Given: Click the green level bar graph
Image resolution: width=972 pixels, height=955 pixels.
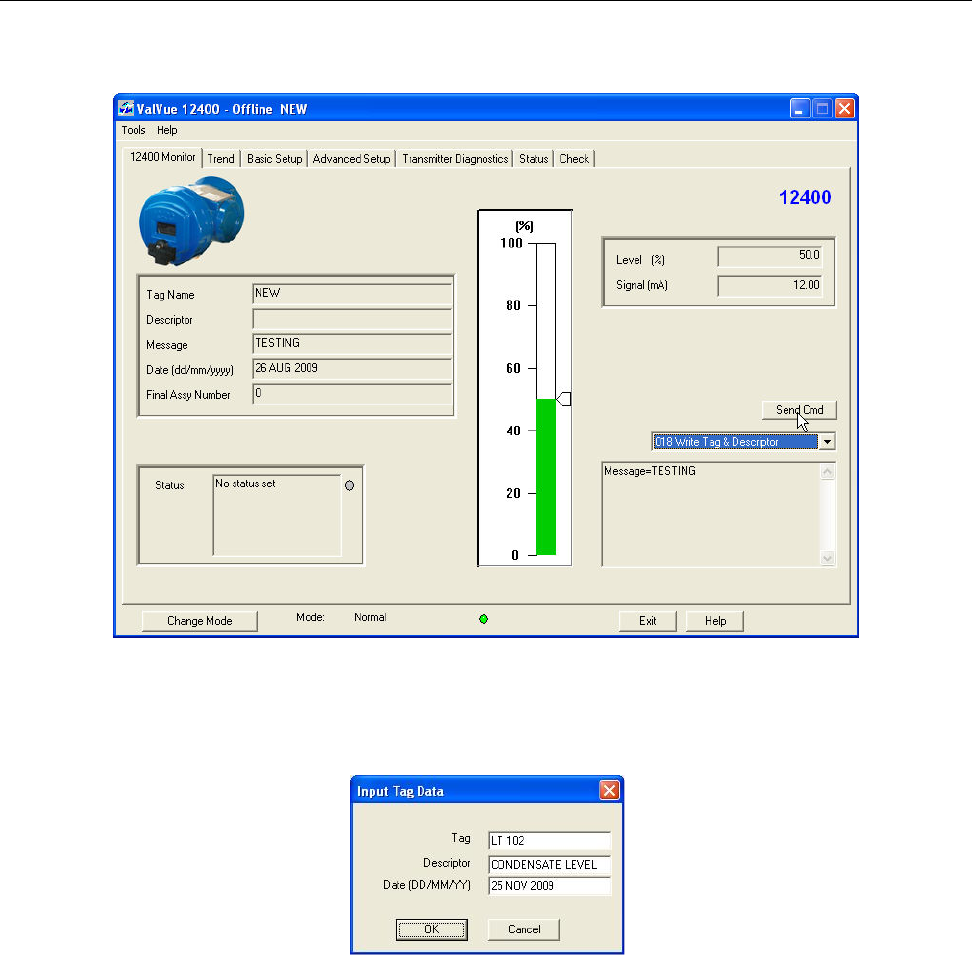Looking at the screenshot, I should 546,477.
